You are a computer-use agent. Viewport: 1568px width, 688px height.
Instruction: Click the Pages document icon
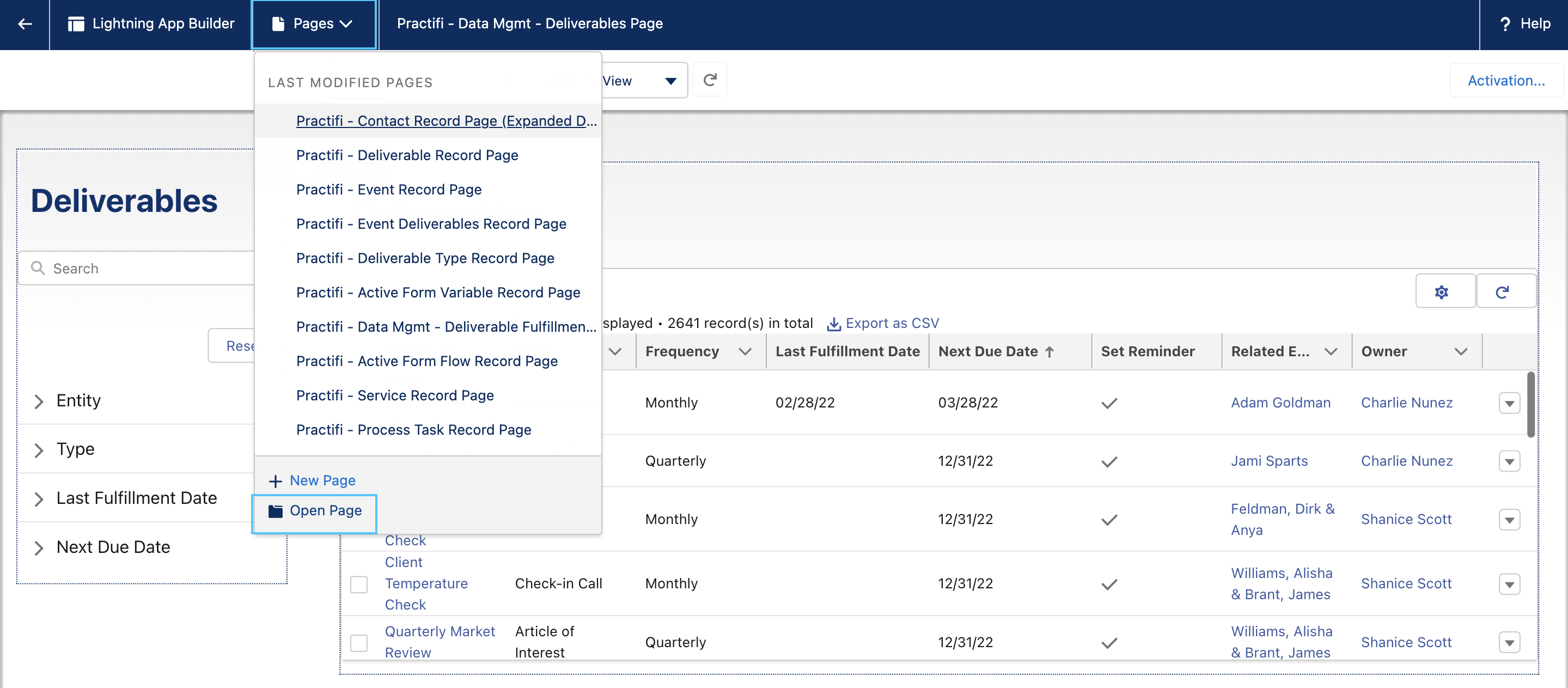pos(278,24)
